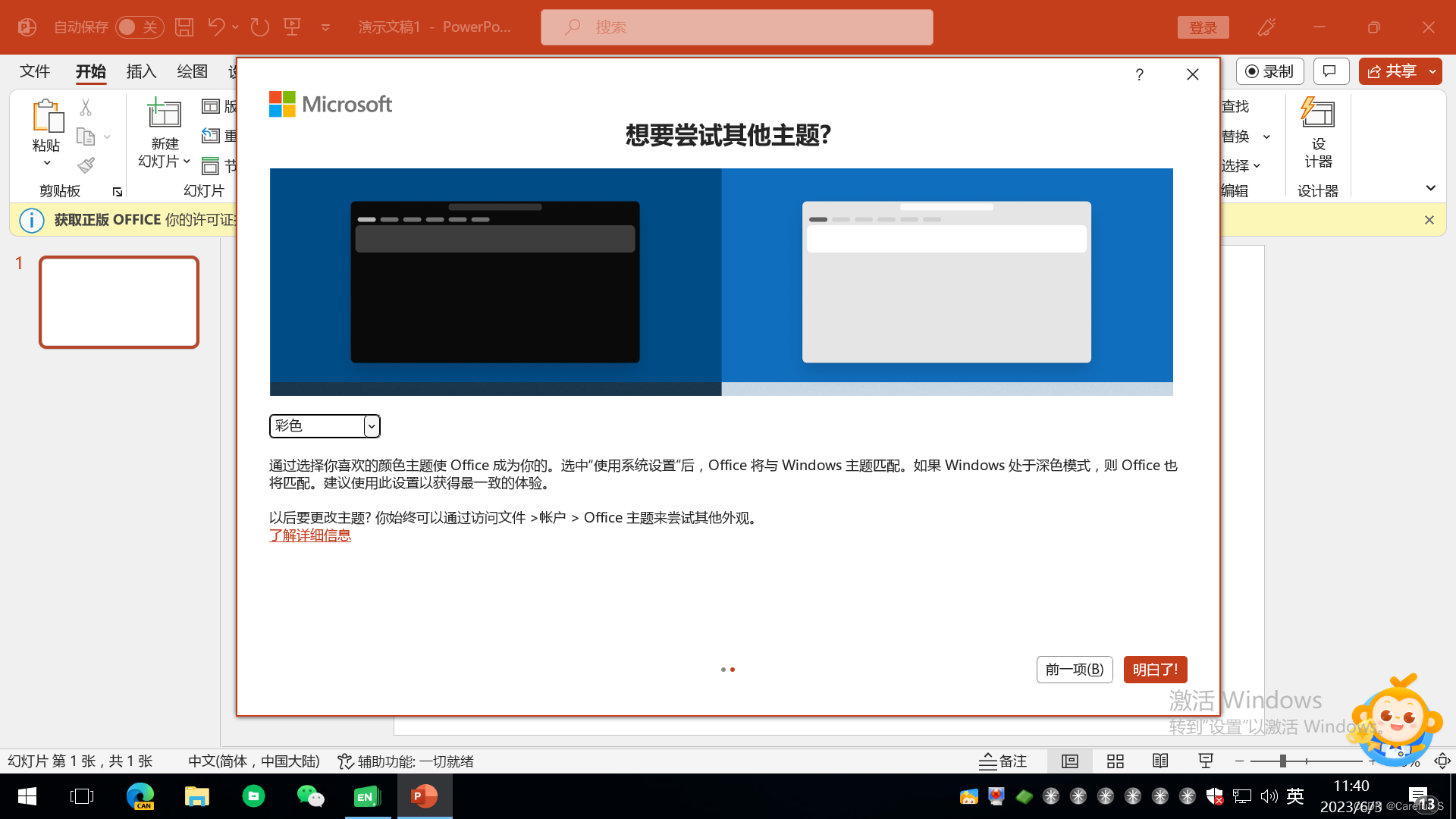Viewport: 1456px width, 819px height.
Task: Click the comments speech bubble icon
Action: click(x=1330, y=71)
